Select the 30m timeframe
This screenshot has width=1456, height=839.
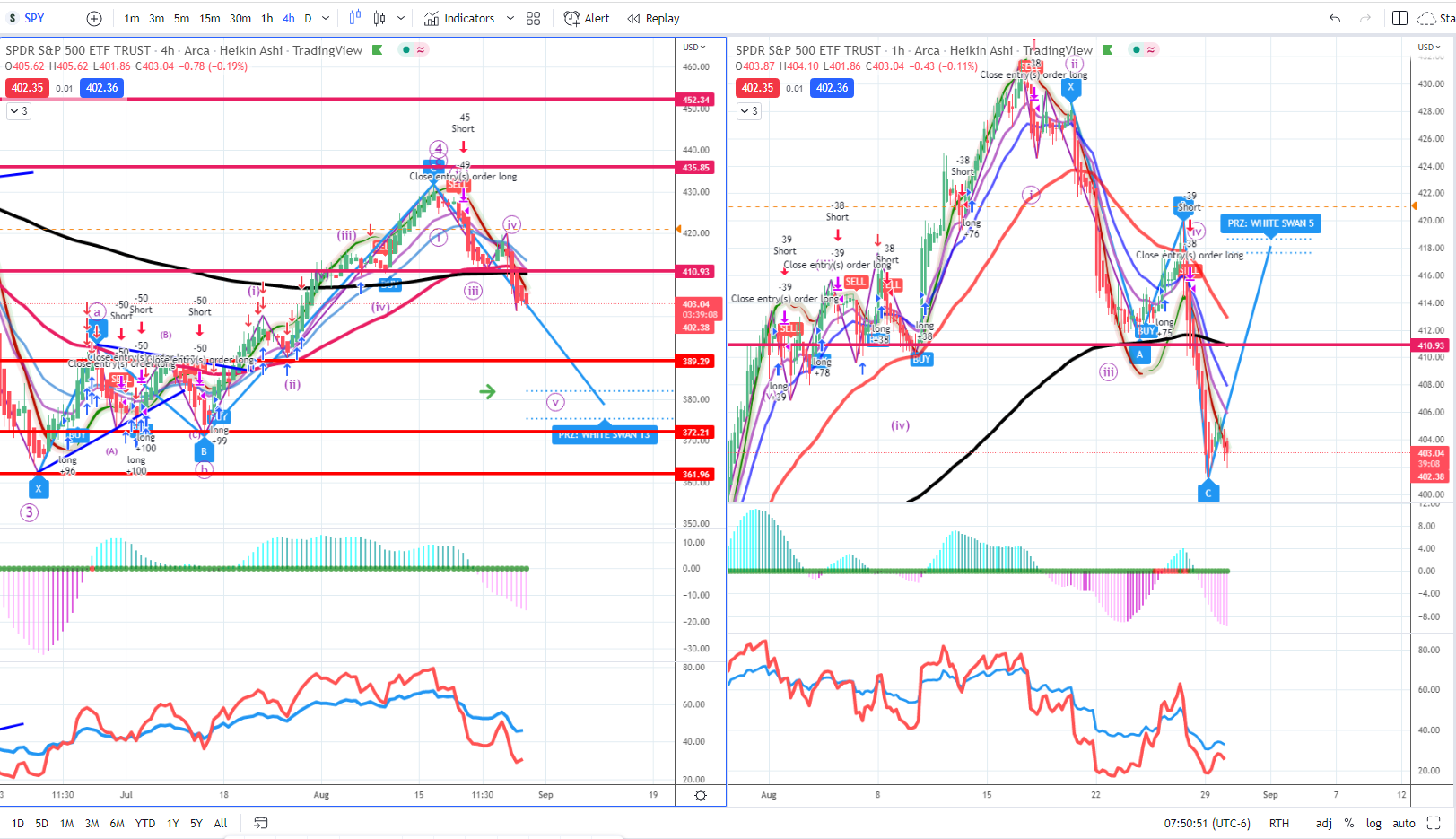tap(240, 18)
